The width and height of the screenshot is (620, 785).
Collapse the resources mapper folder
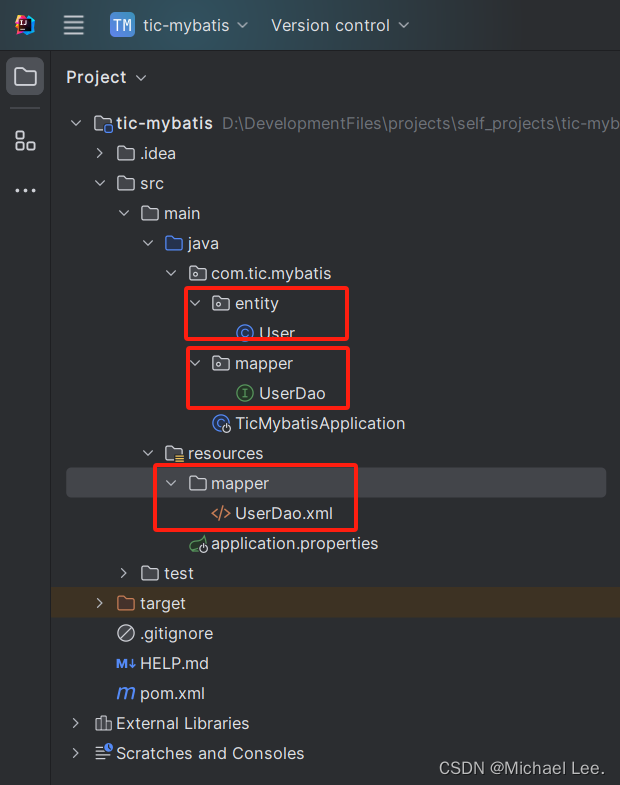(172, 484)
